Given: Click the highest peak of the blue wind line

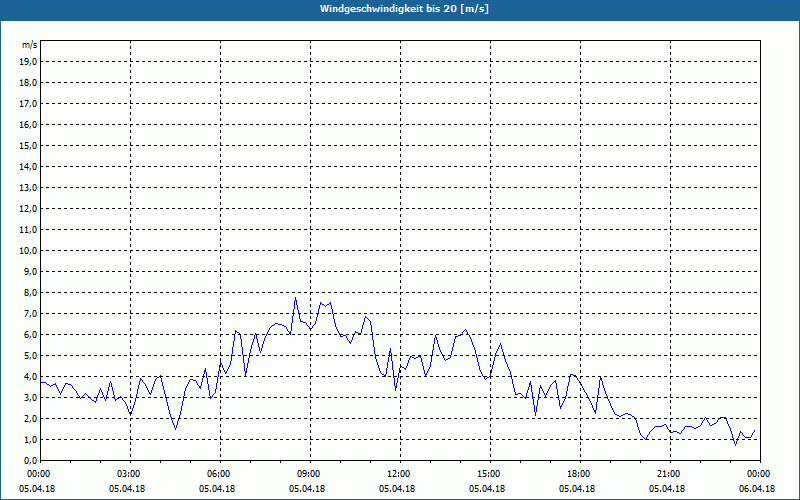Looking at the screenshot, I should [295, 298].
